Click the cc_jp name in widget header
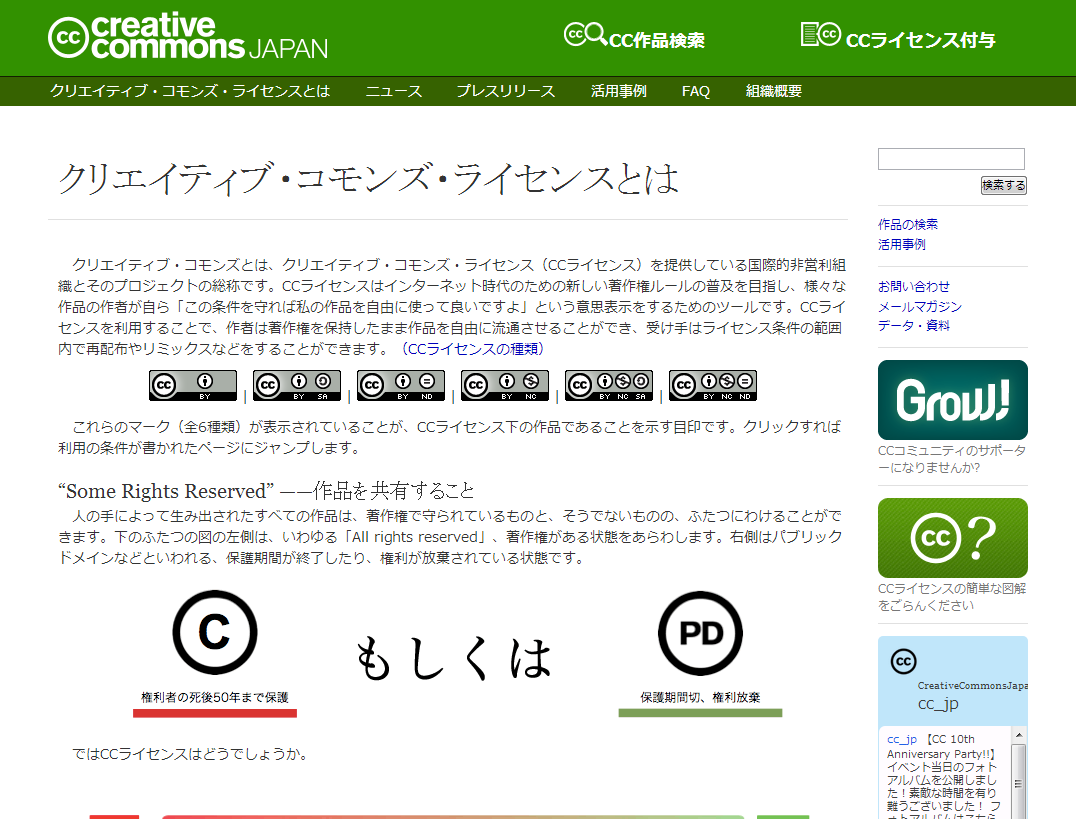 point(938,704)
